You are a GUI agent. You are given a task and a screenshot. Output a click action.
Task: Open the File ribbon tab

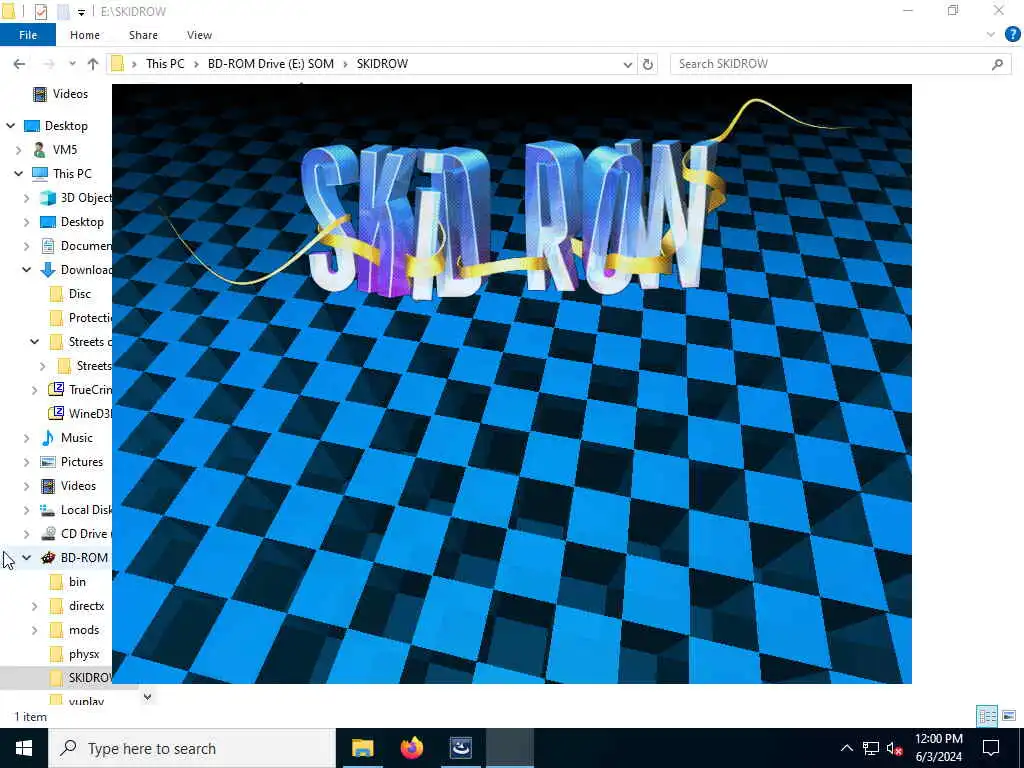[28, 35]
